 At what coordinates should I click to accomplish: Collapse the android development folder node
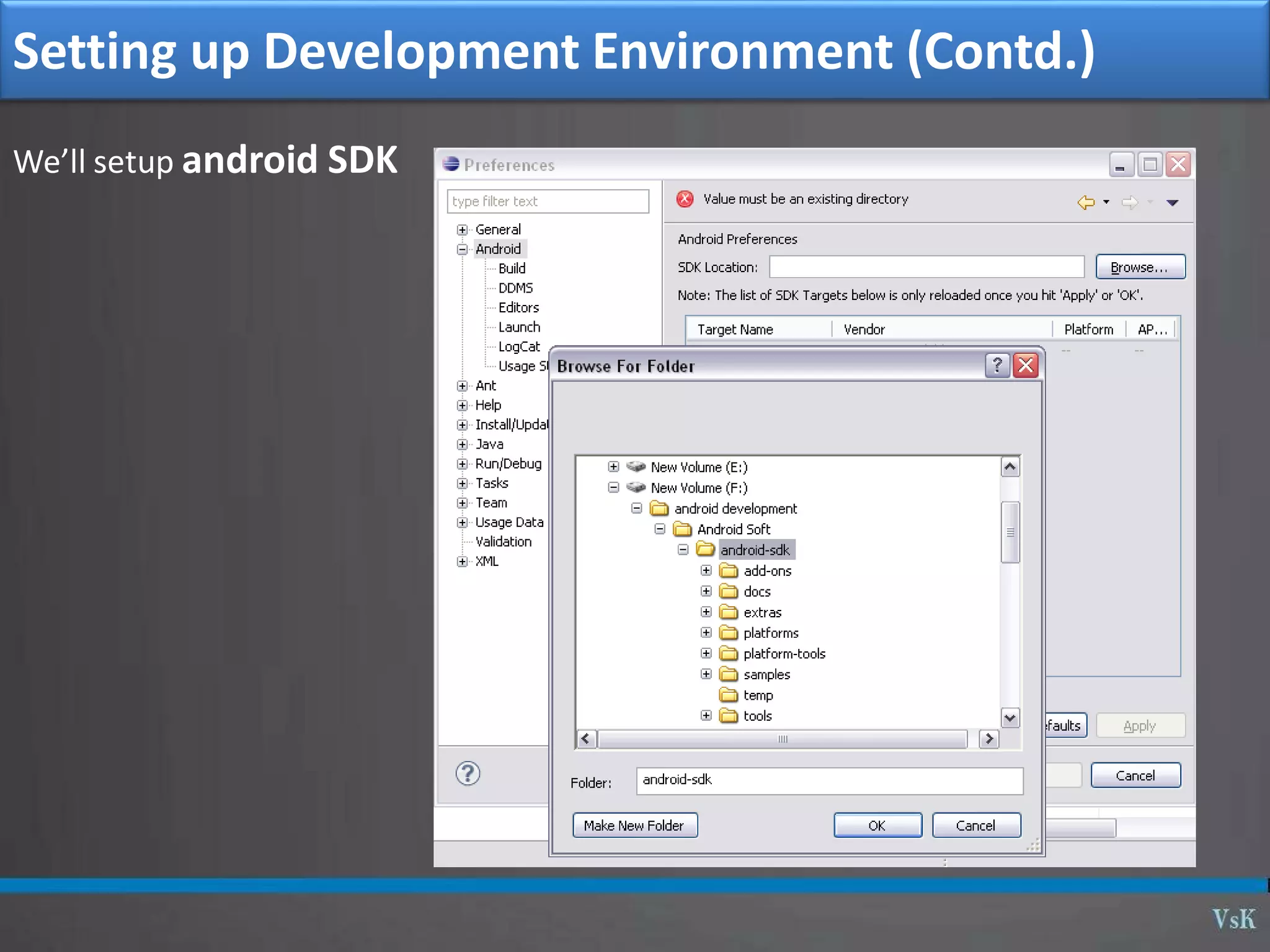point(636,508)
